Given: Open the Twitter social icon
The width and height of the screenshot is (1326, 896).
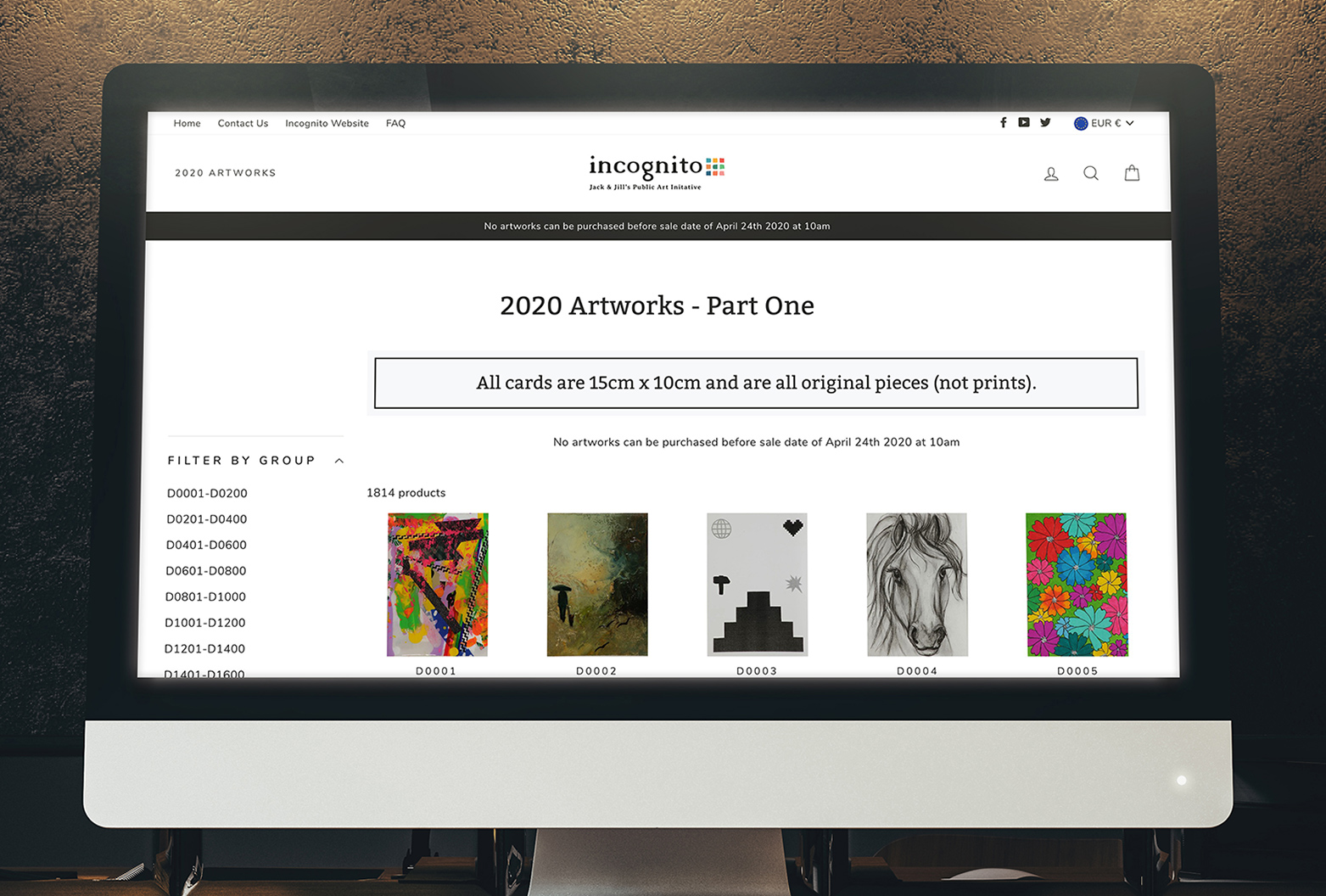Looking at the screenshot, I should coord(1045,123).
